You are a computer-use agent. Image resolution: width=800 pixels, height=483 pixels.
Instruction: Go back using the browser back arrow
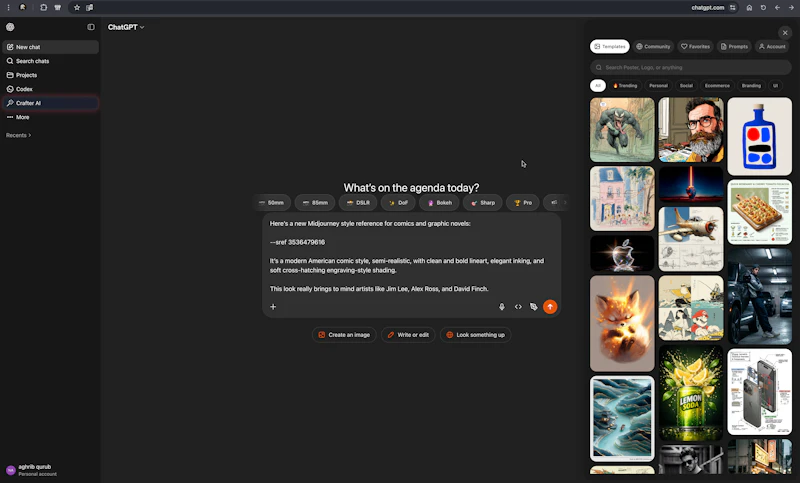[x=777, y=8]
